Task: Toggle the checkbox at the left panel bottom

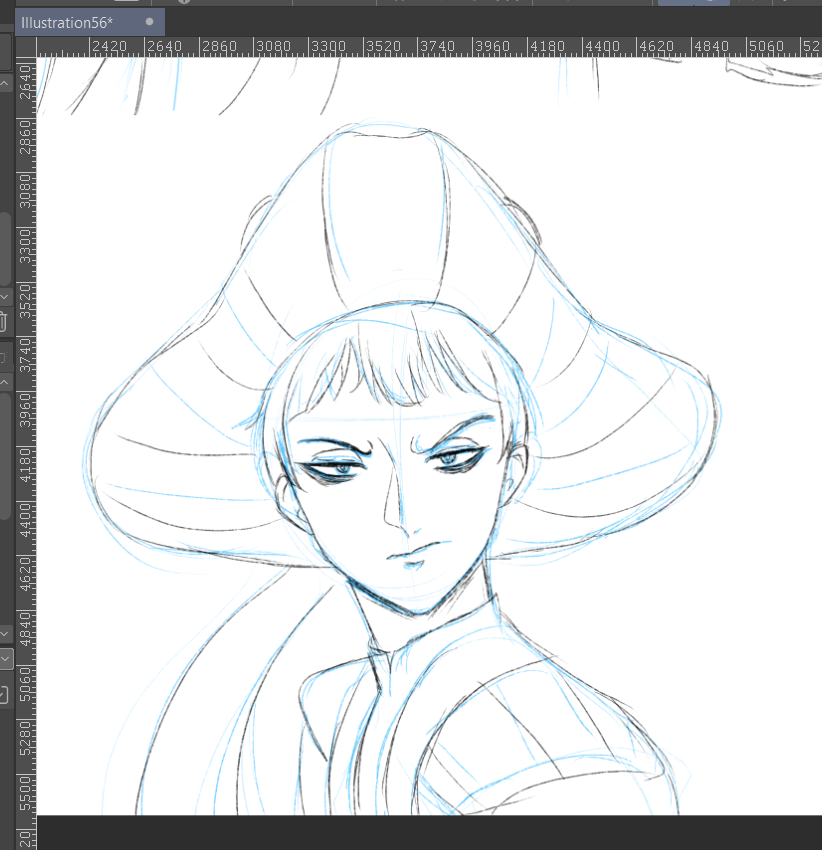Action: coord(4,694)
